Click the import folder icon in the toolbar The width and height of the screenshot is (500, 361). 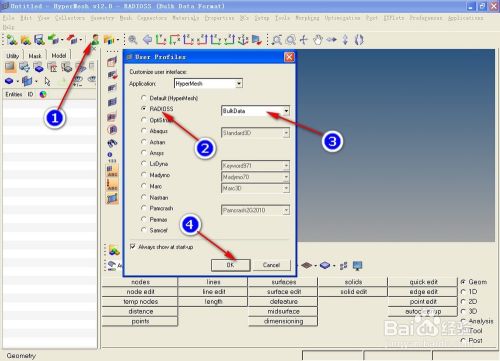coord(26,40)
